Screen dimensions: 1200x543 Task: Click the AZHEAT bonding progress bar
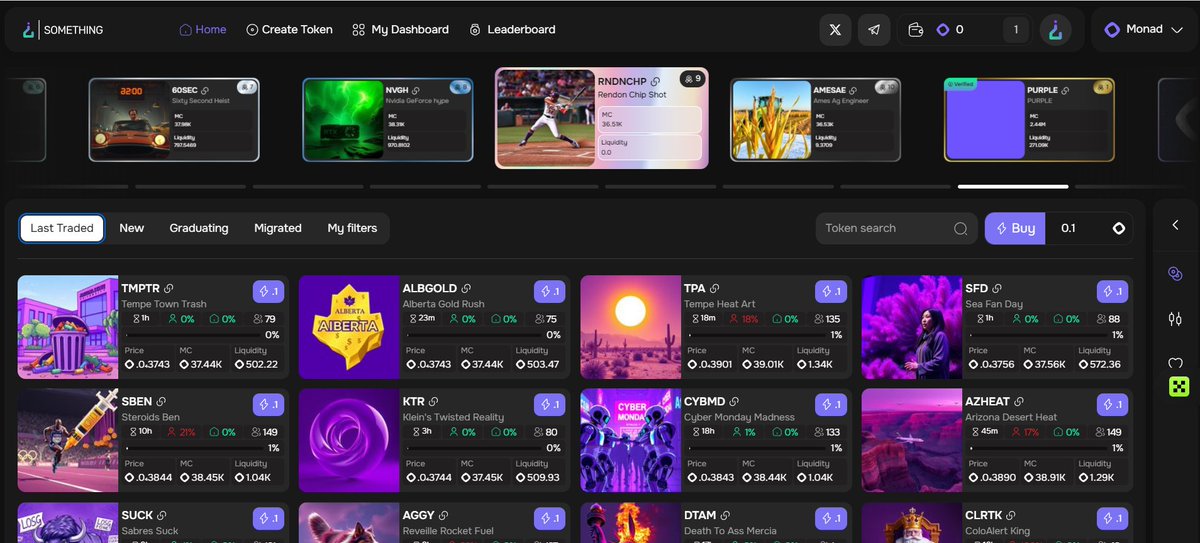(x=1036, y=448)
